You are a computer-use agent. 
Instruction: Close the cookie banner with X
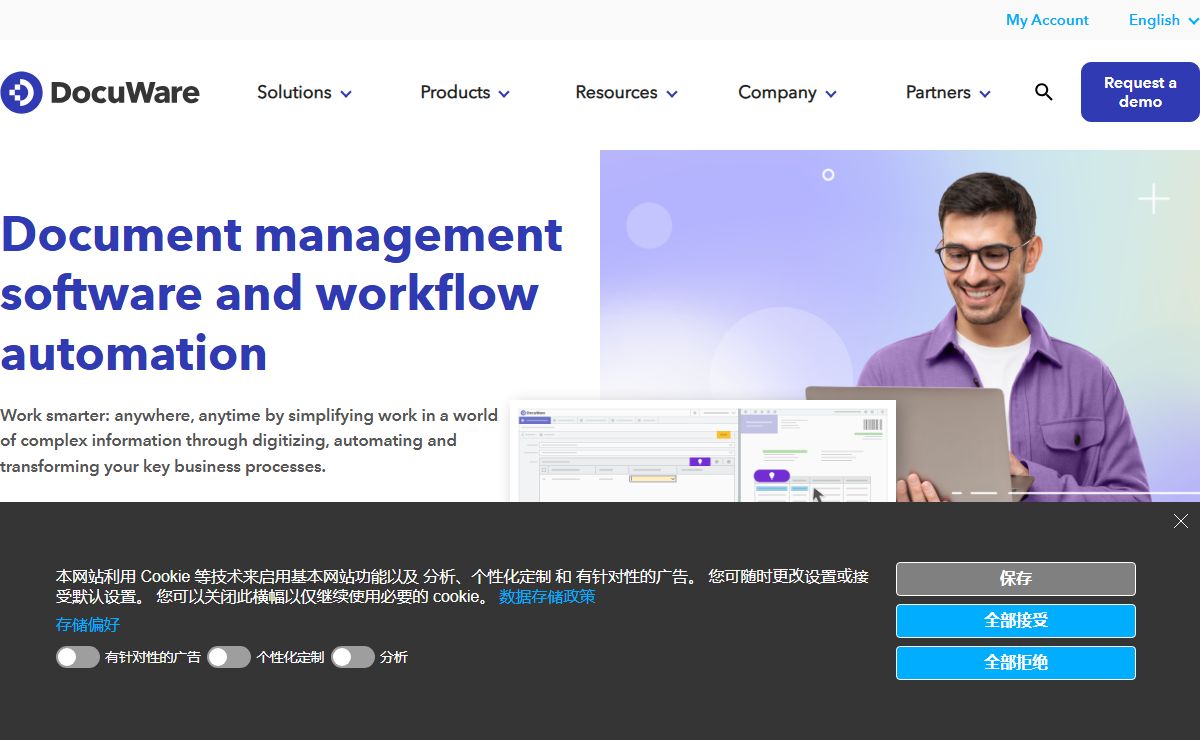(x=1181, y=521)
